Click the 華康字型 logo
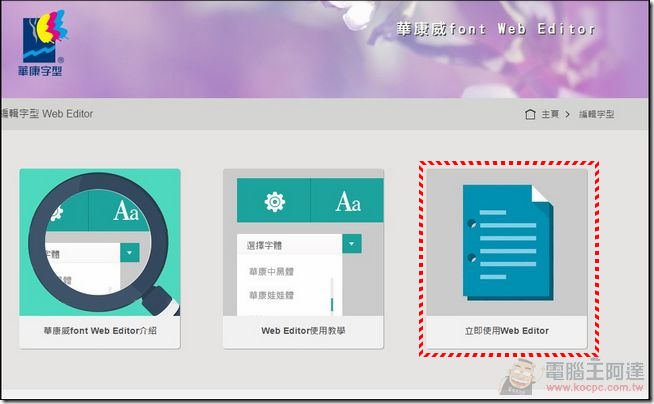Viewport: 654px width, 404px height. click(x=43, y=43)
